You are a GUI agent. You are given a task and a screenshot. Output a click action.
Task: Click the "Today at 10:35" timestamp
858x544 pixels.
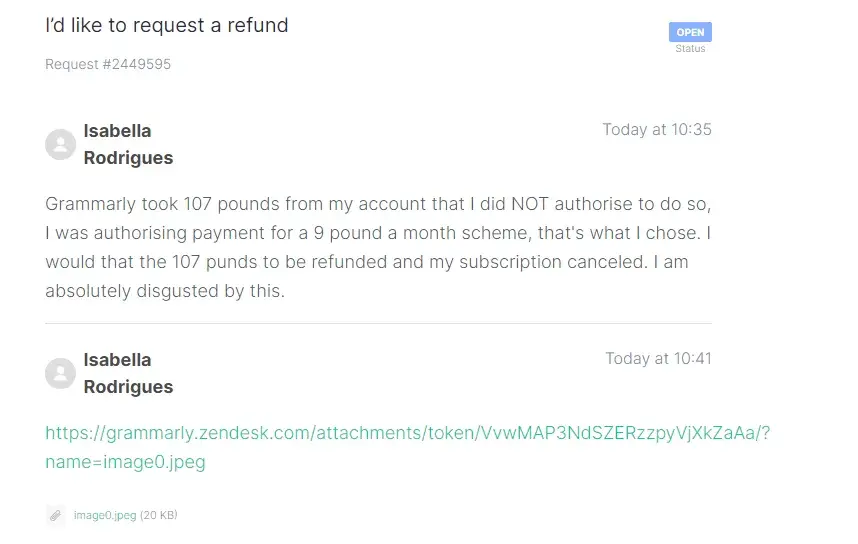(x=657, y=130)
